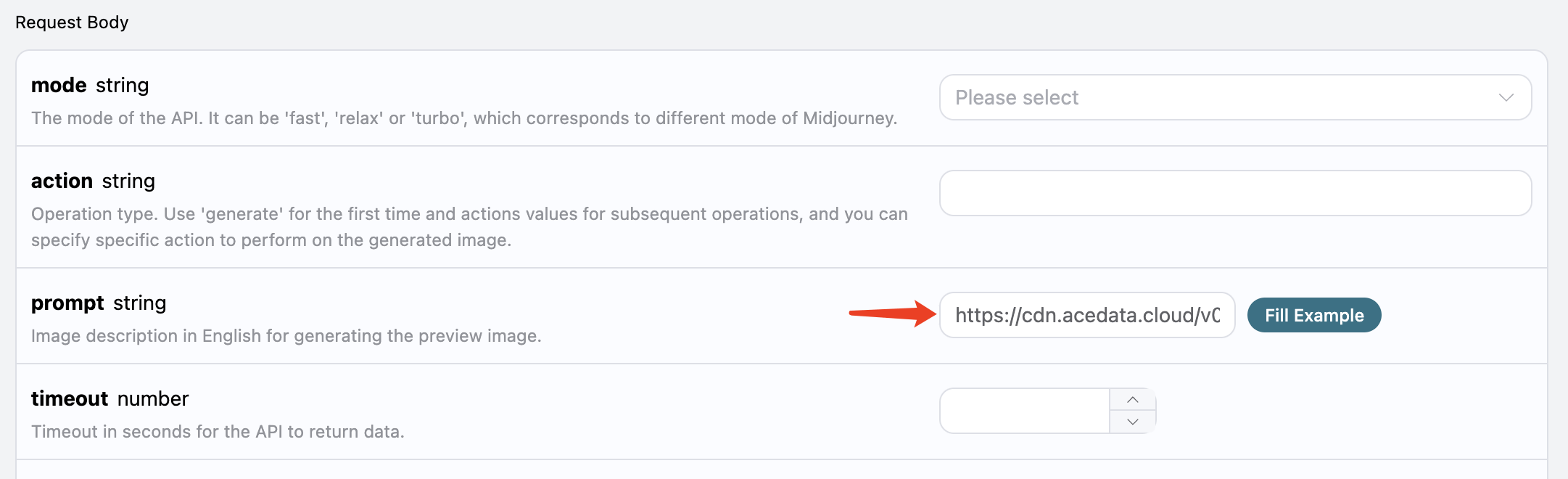Viewport: 1568px width, 479px height.
Task: Click the 'Request Body' section heading
Action: tap(72, 22)
